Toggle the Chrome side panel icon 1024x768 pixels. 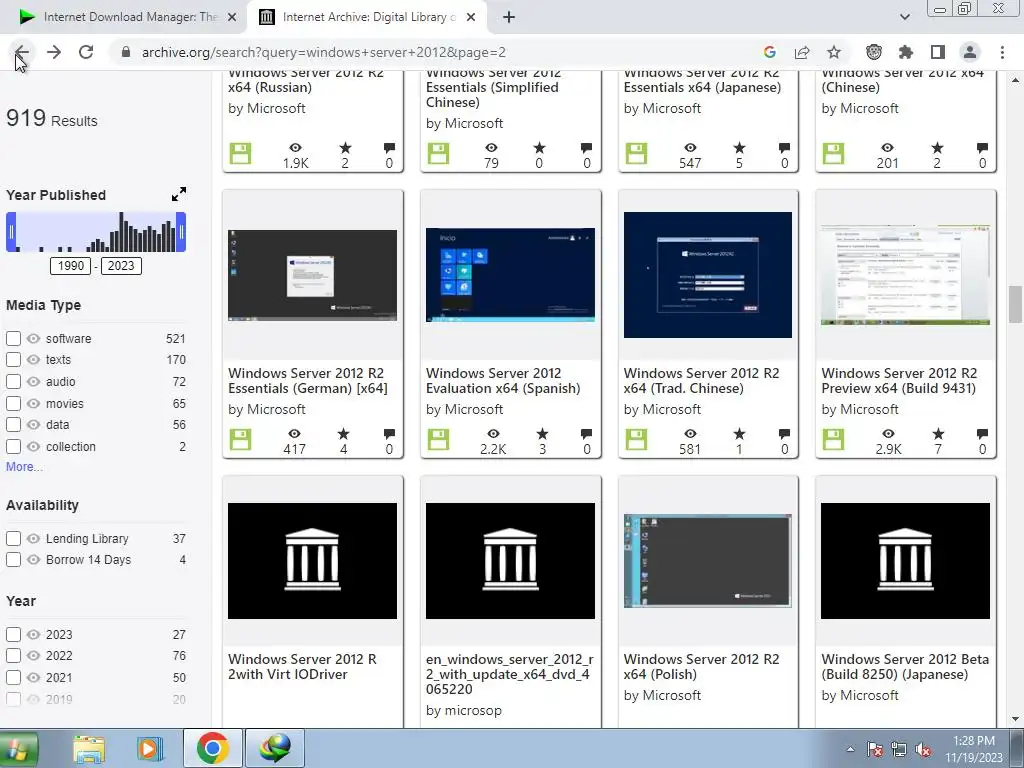coord(938,52)
